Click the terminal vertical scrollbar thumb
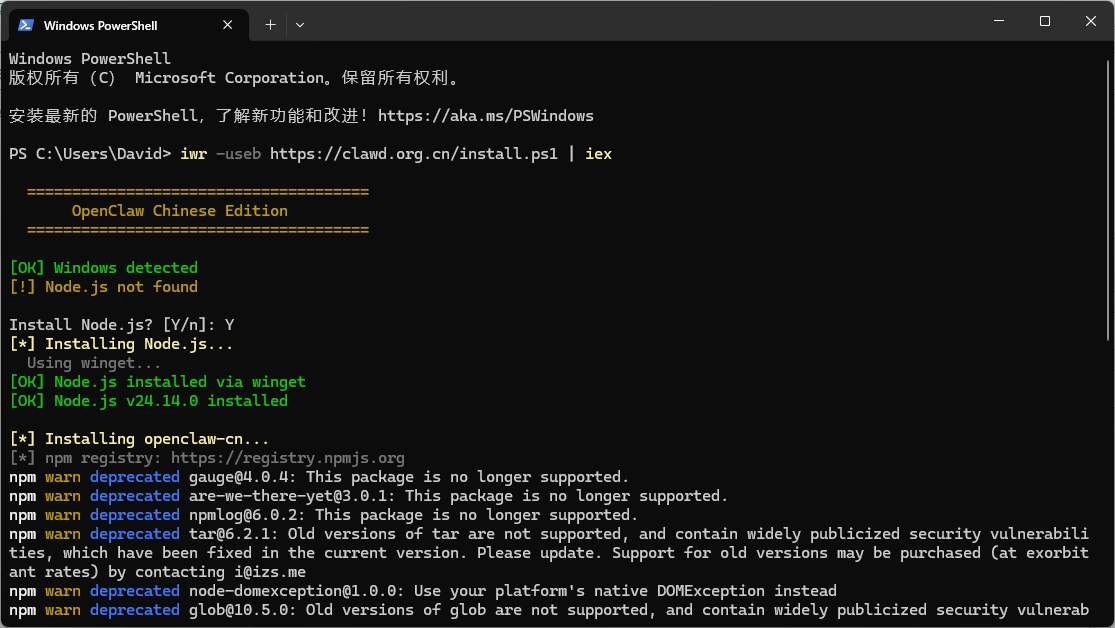 tap(1108, 200)
